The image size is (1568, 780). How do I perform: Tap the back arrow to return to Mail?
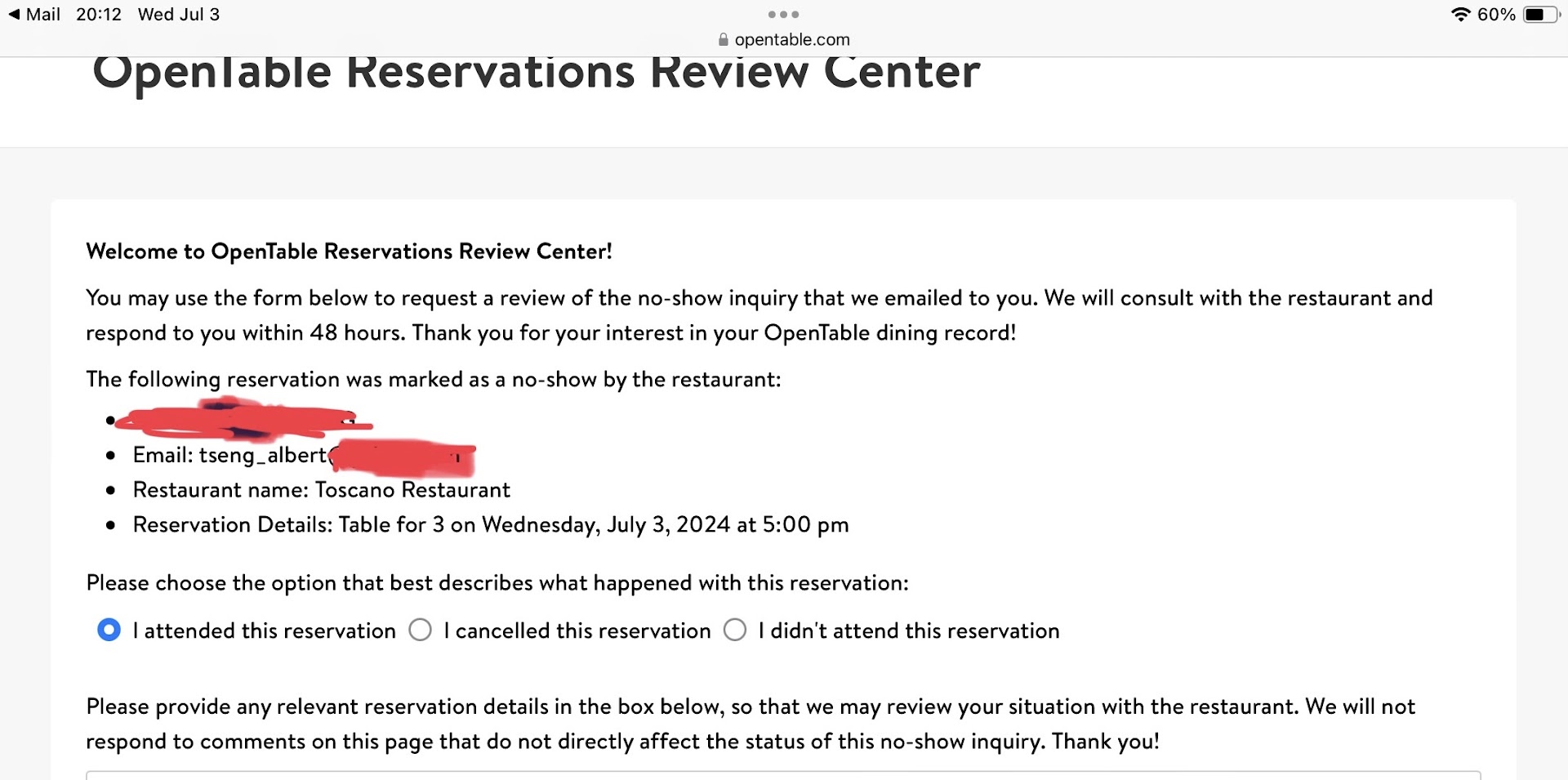(x=14, y=15)
